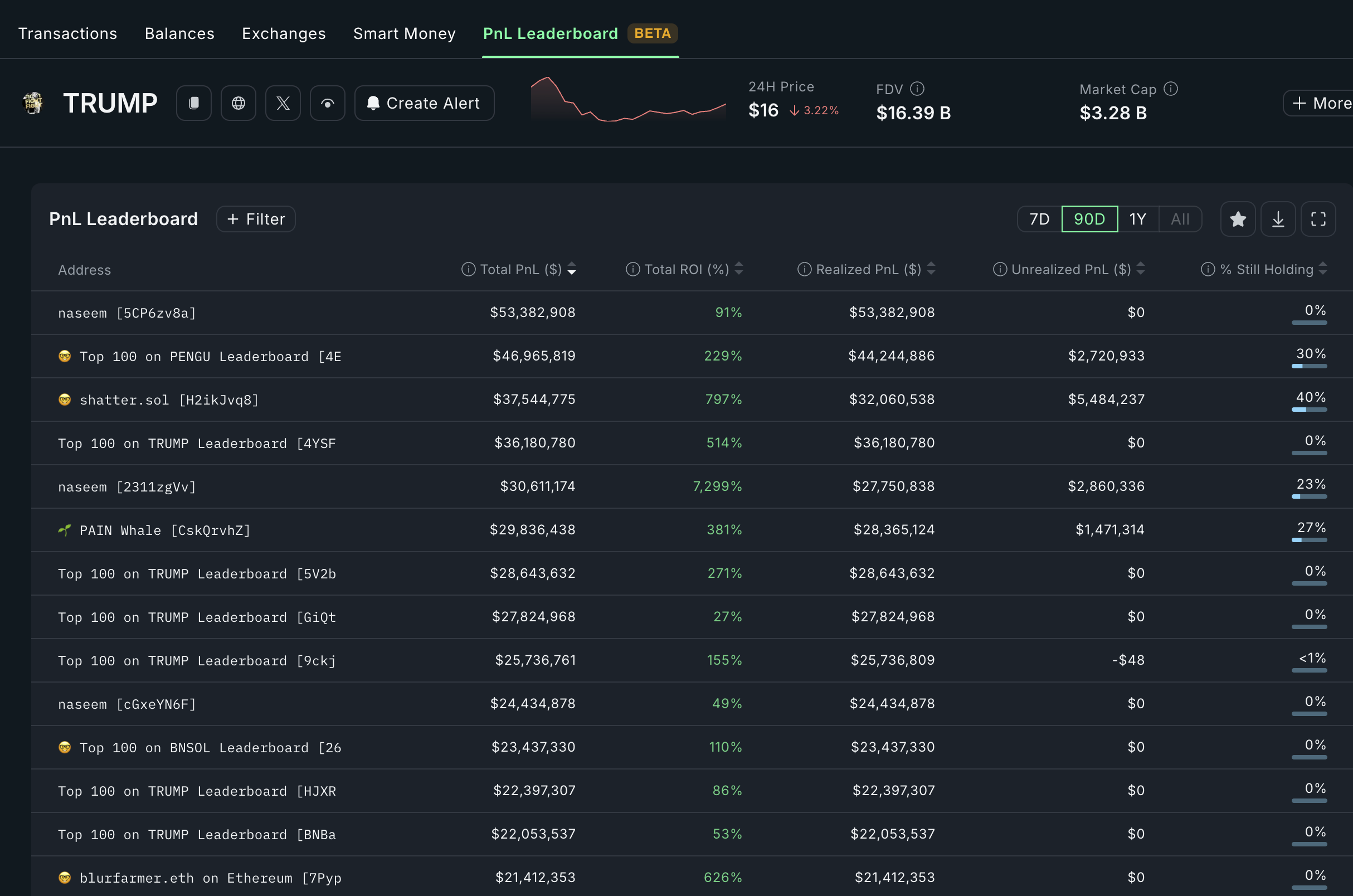Viewport: 1353px width, 896px height.
Task: Open the TRUMP X (Twitter) icon
Action: click(283, 103)
